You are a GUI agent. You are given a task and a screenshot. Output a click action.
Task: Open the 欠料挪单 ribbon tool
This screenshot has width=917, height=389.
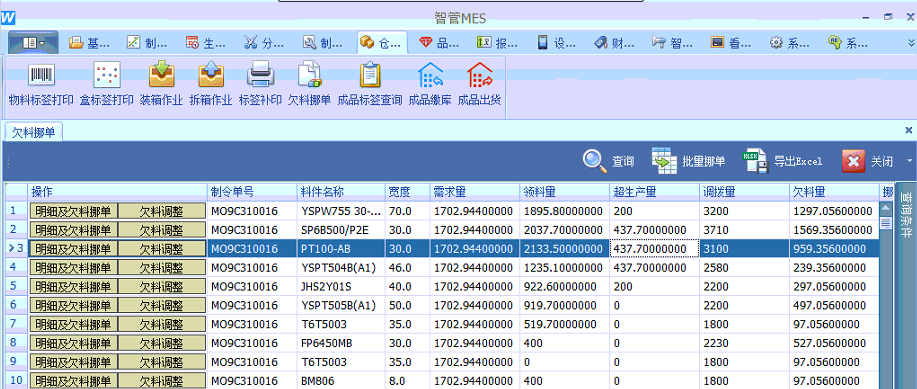(309, 85)
